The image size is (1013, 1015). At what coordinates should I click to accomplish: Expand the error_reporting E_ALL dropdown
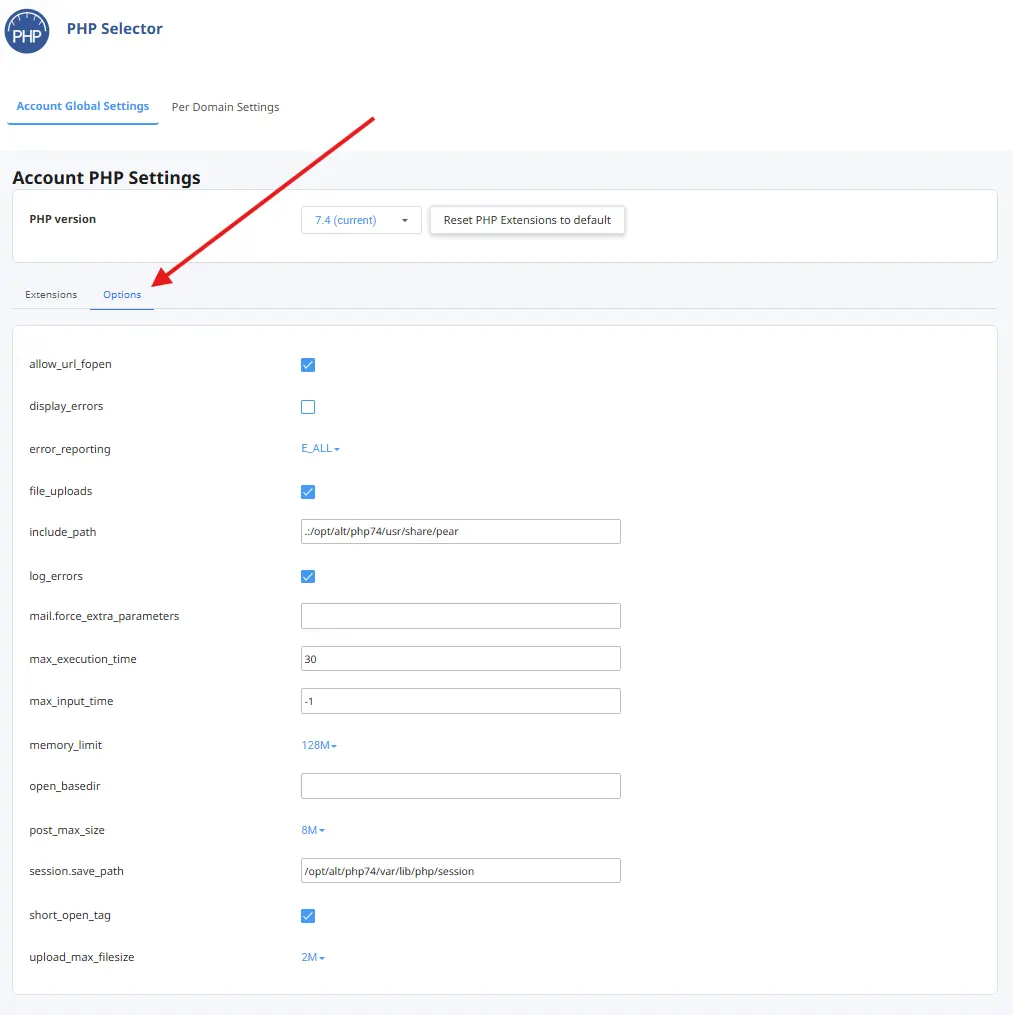click(x=320, y=449)
